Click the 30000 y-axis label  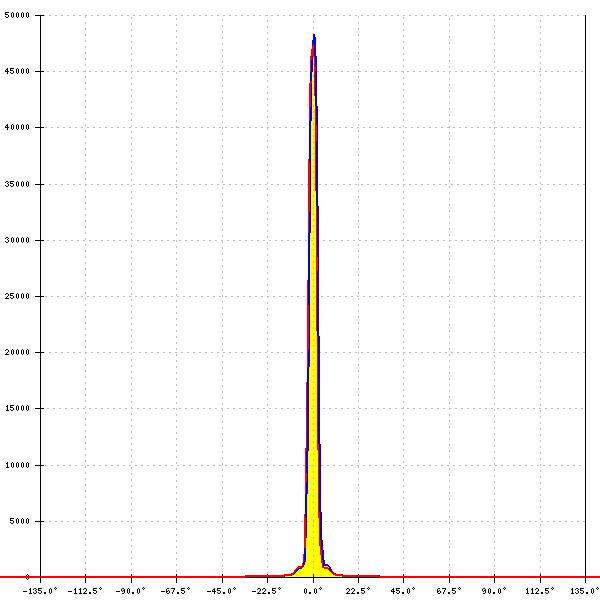[17, 240]
